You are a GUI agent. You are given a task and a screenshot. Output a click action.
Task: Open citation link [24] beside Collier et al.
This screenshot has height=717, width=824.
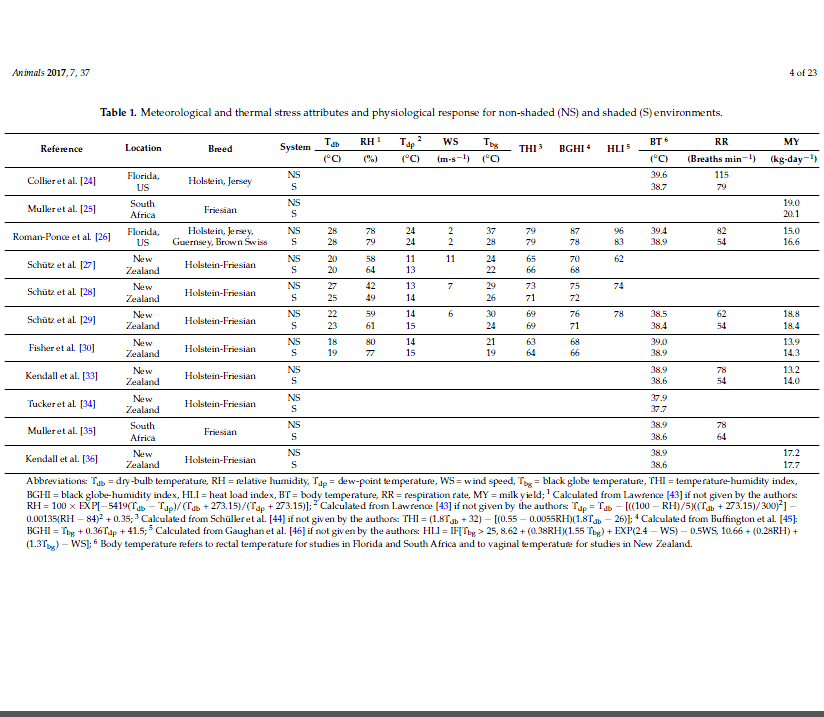point(88,181)
